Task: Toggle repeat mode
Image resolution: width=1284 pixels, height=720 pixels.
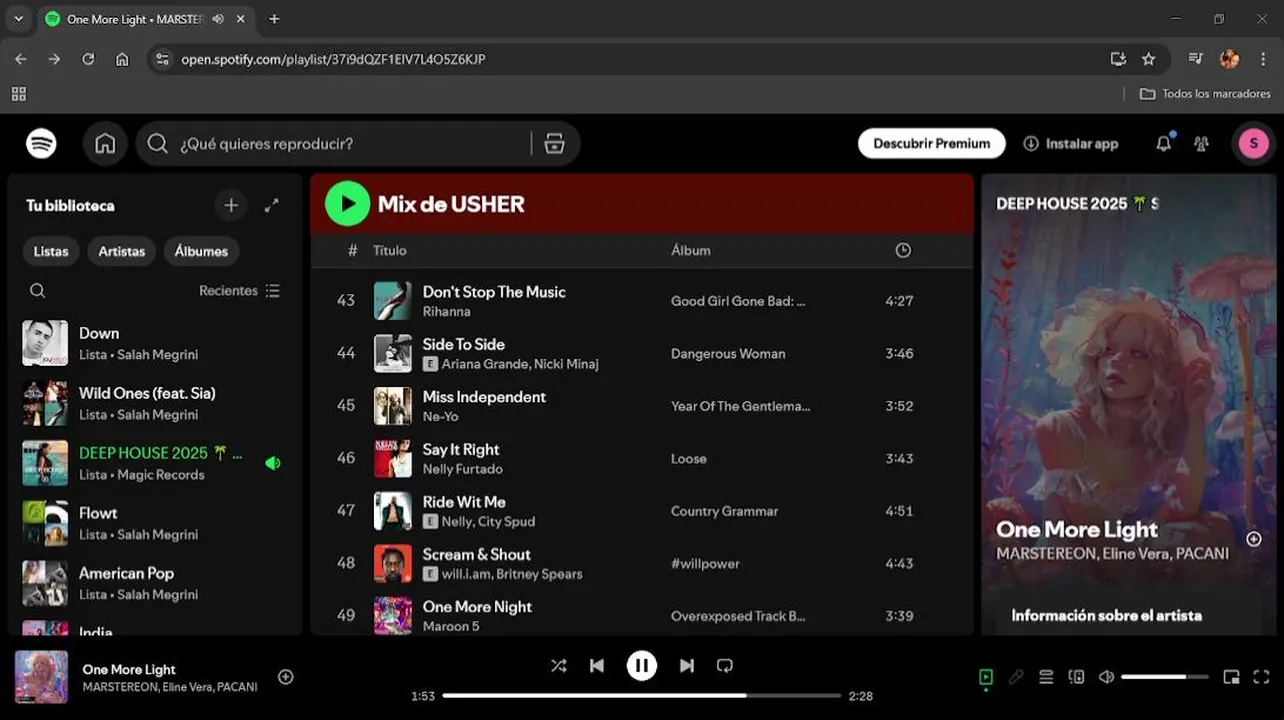Action: coord(725,665)
